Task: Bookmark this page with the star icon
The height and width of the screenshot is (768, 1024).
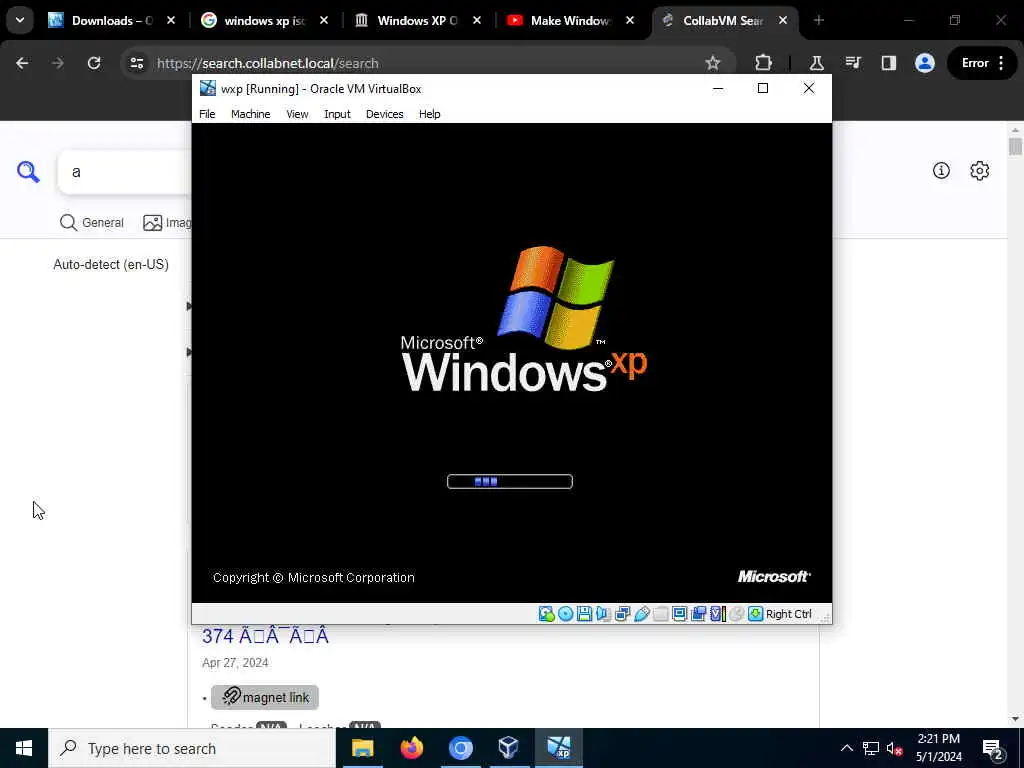Action: [712, 63]
